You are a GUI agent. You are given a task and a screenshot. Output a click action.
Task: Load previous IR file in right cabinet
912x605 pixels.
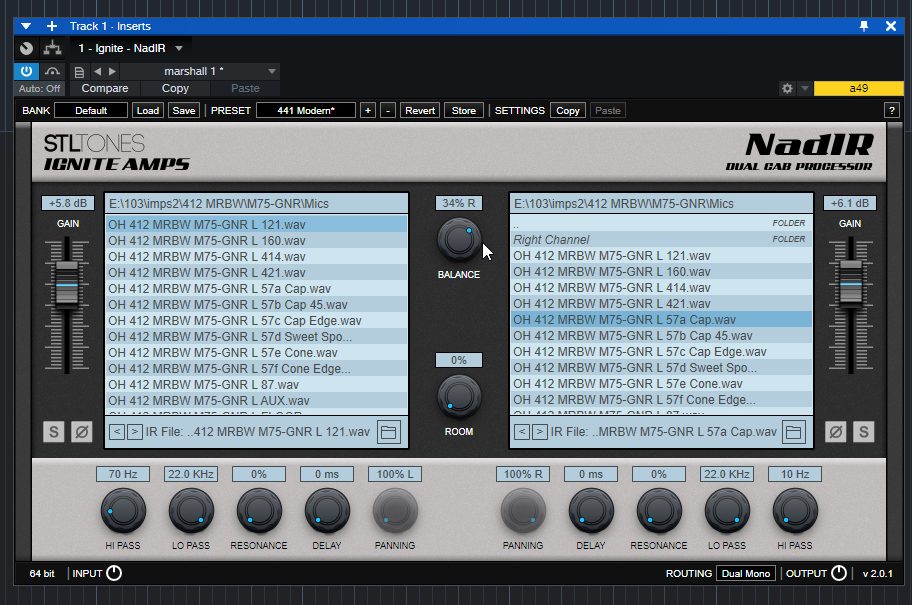(522, 432)
